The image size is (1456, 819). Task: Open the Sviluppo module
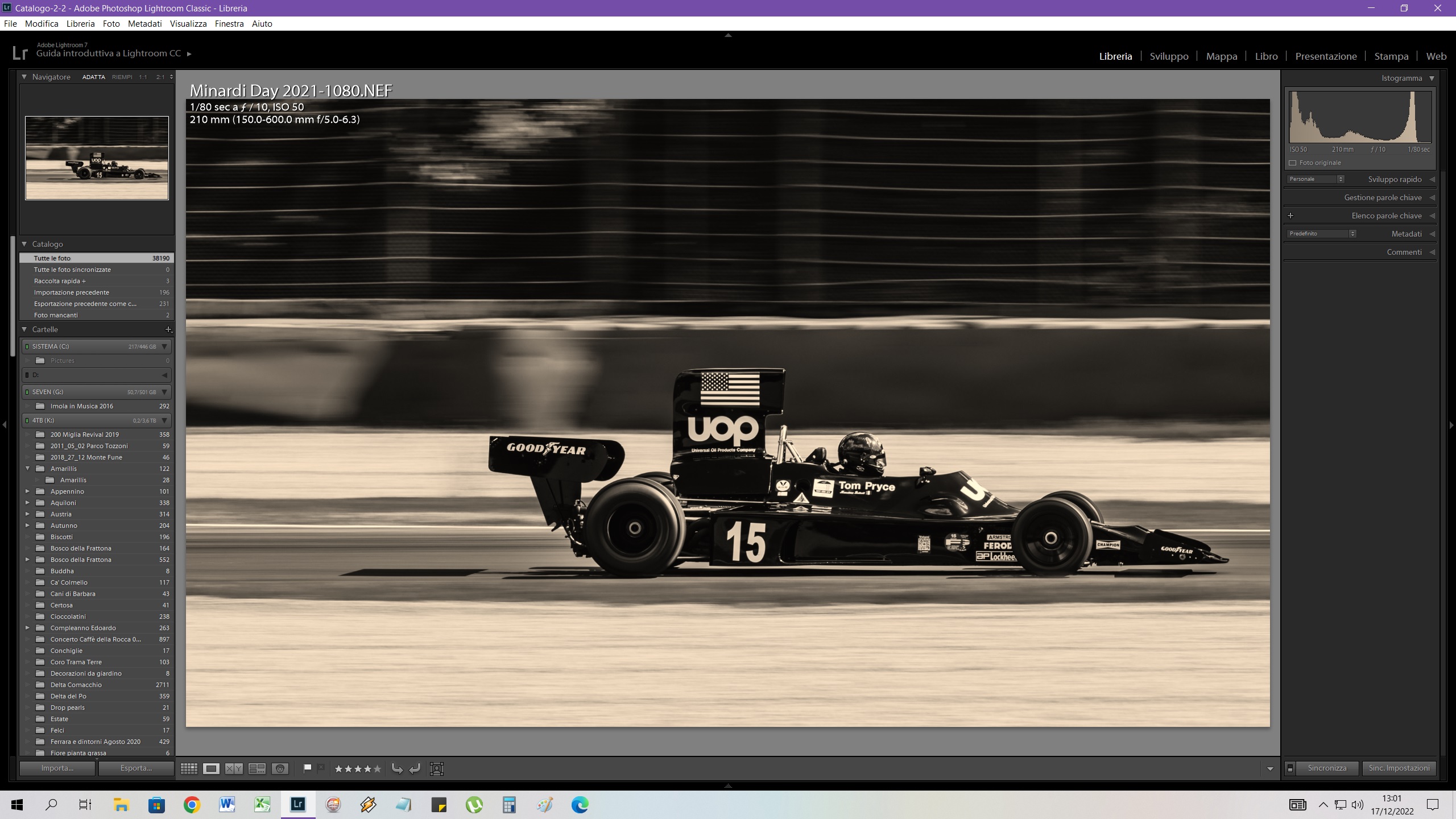[1169, 56]
